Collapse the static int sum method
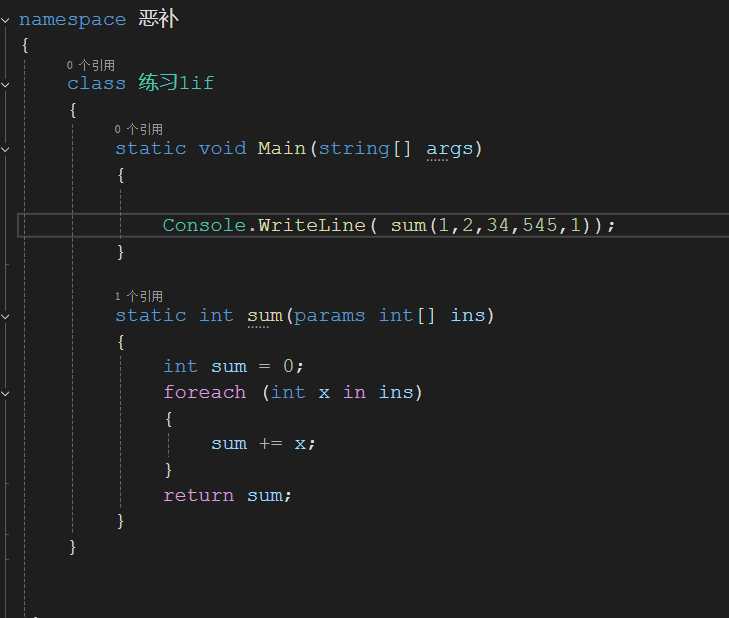The height and width of the screenshot is (618, 729). coord(5,316)
